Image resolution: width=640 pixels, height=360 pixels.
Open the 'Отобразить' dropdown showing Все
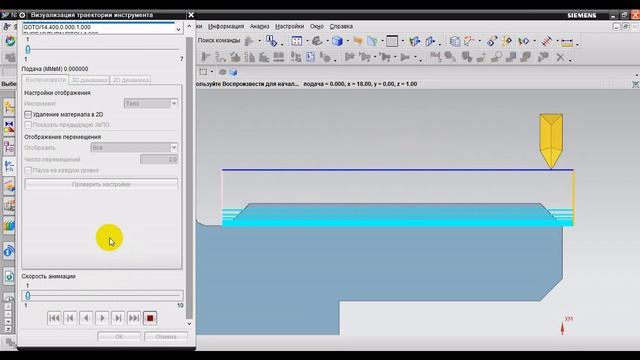click(134, 147)
